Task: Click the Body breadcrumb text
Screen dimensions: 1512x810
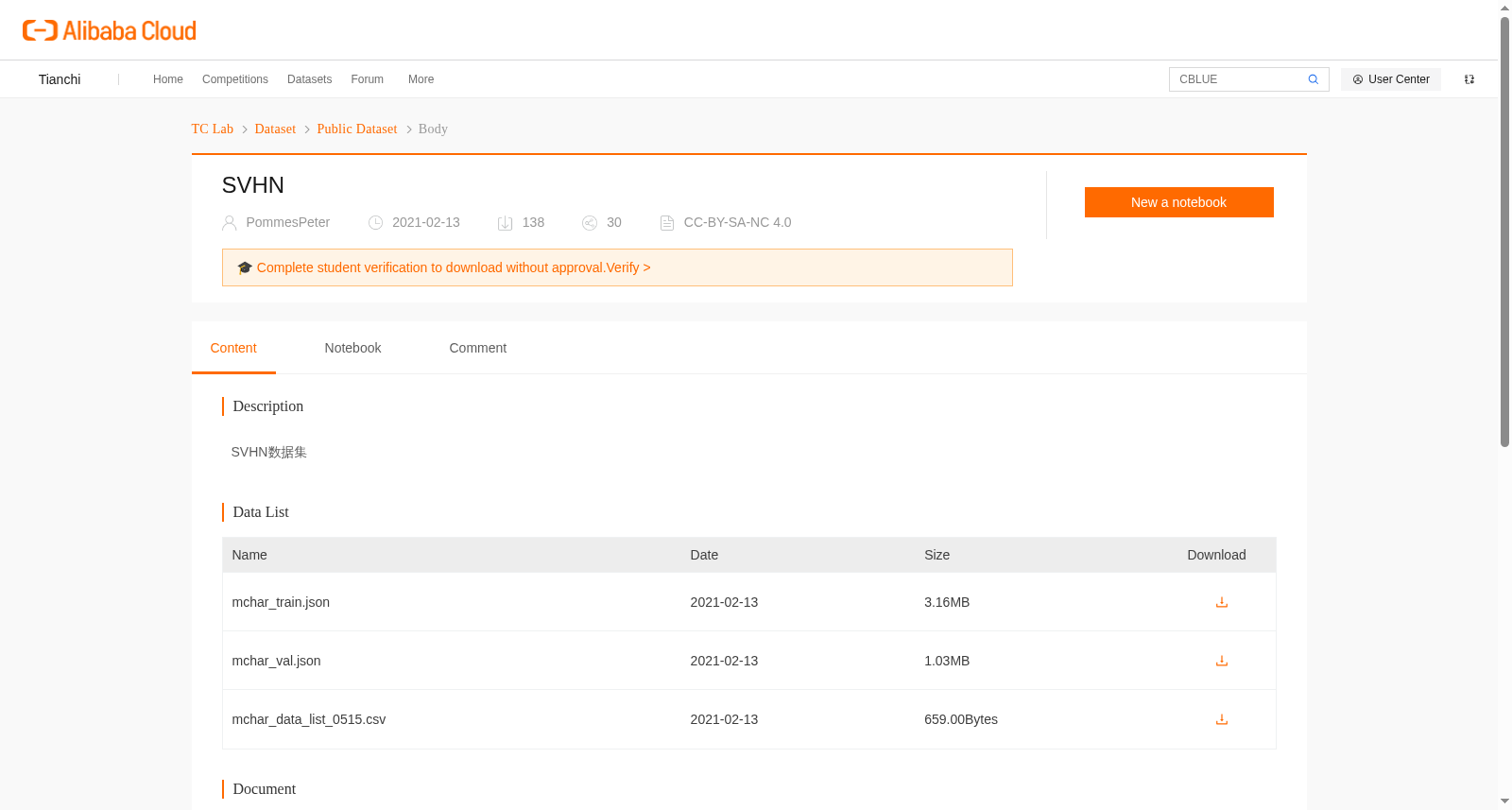Action: (433, 129)
